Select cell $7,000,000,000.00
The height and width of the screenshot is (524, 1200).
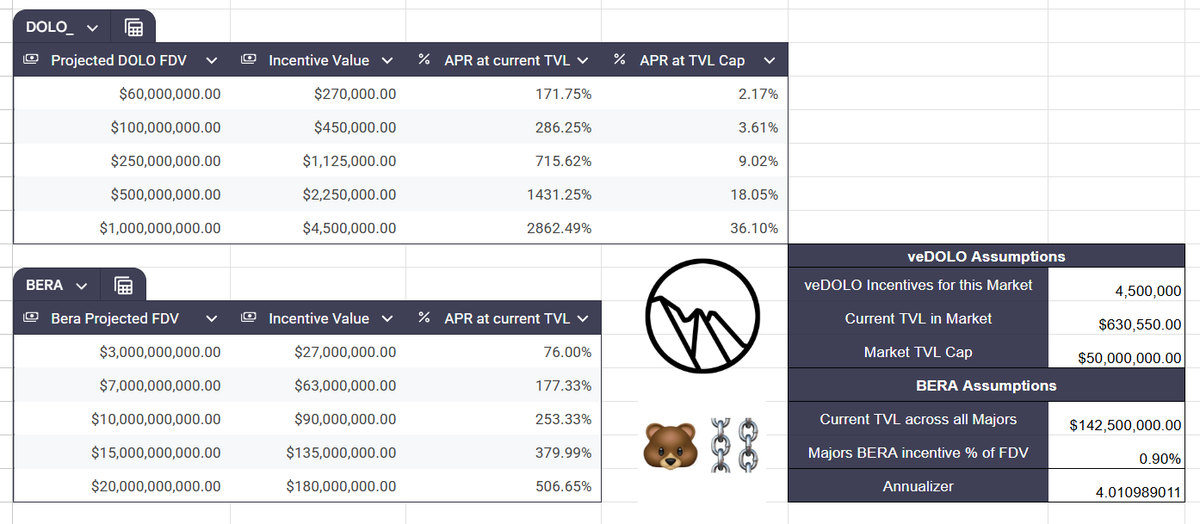[x=122, y=386]
